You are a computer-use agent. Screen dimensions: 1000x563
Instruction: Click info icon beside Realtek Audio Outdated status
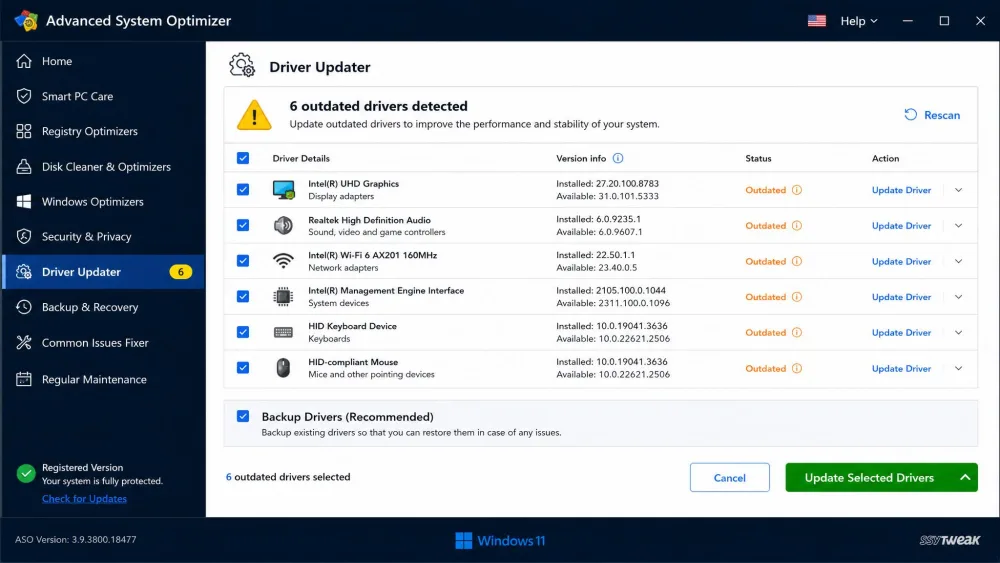tap(797, 226)
